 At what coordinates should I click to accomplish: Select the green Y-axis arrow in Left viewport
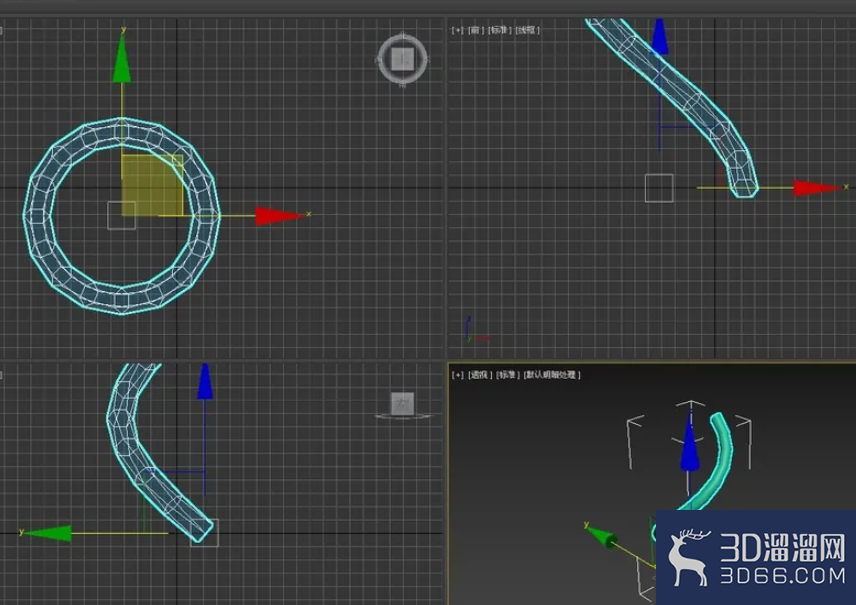47,533
